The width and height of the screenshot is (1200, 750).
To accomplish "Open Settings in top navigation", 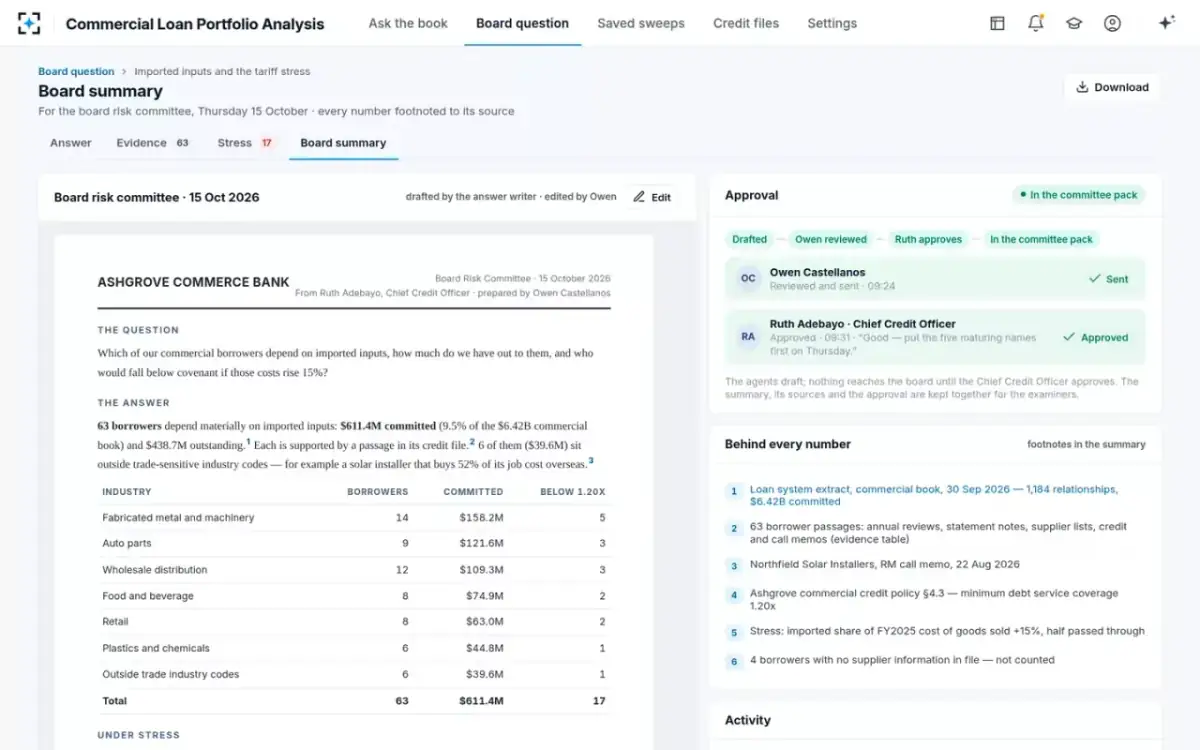I will click(832, 23).
